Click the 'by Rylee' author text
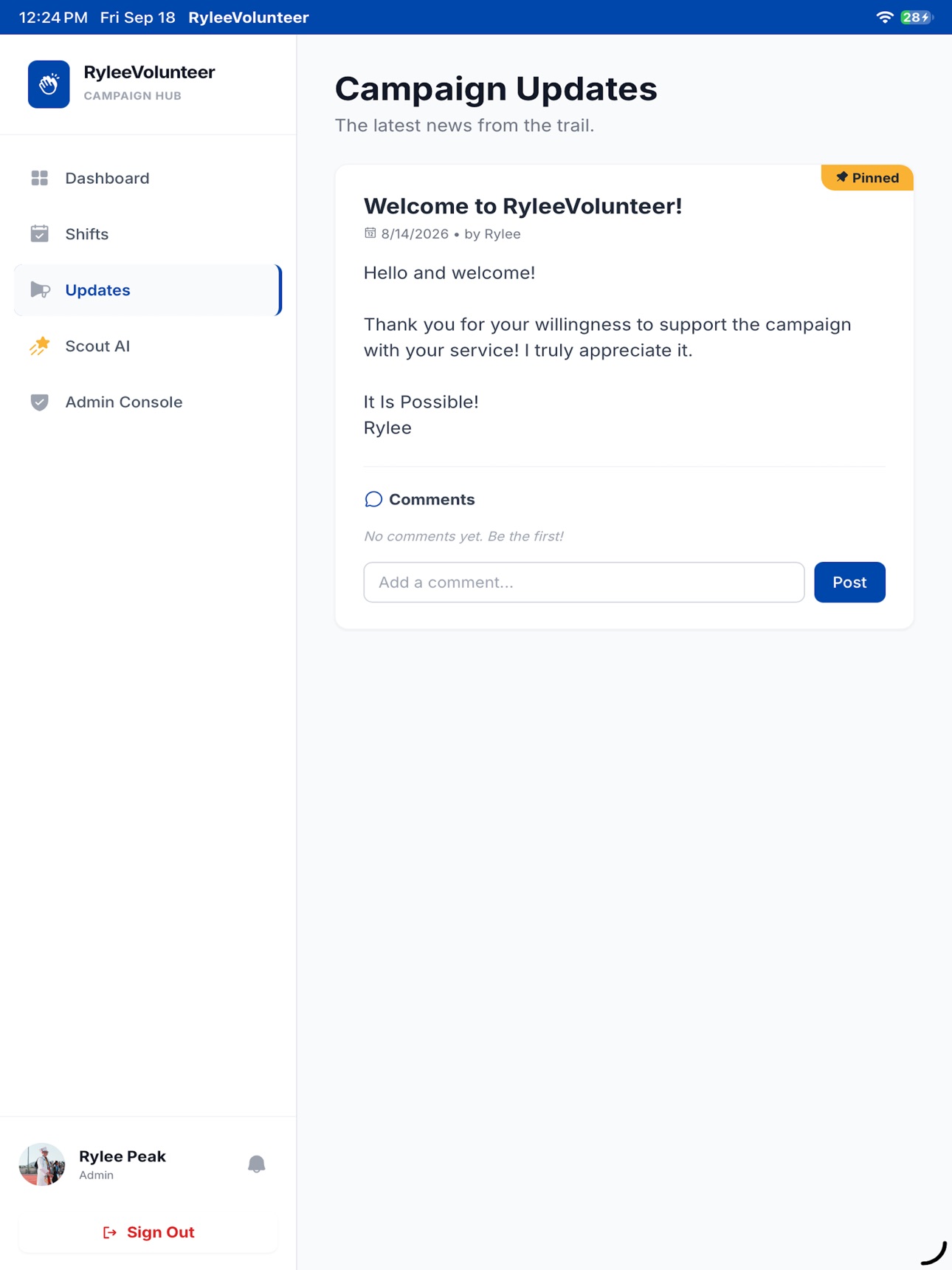952x1270 pixels. (x=492, y=234)
